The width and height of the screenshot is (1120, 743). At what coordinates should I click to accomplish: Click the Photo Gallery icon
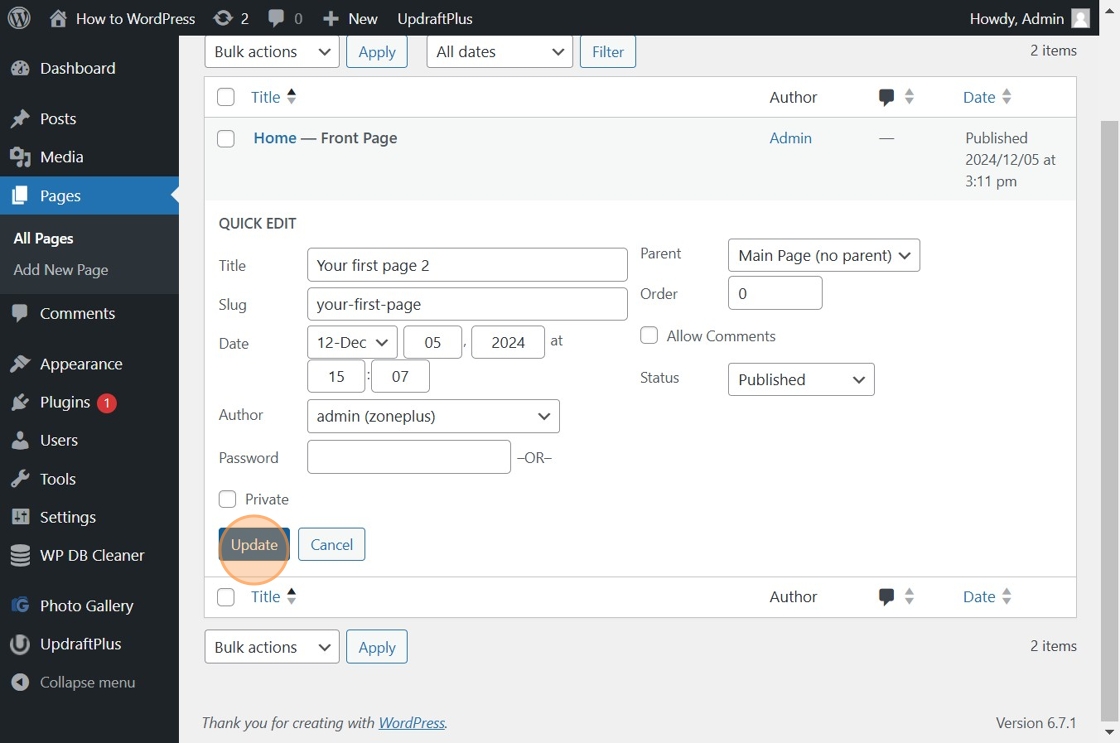click(x=20, y=605)
